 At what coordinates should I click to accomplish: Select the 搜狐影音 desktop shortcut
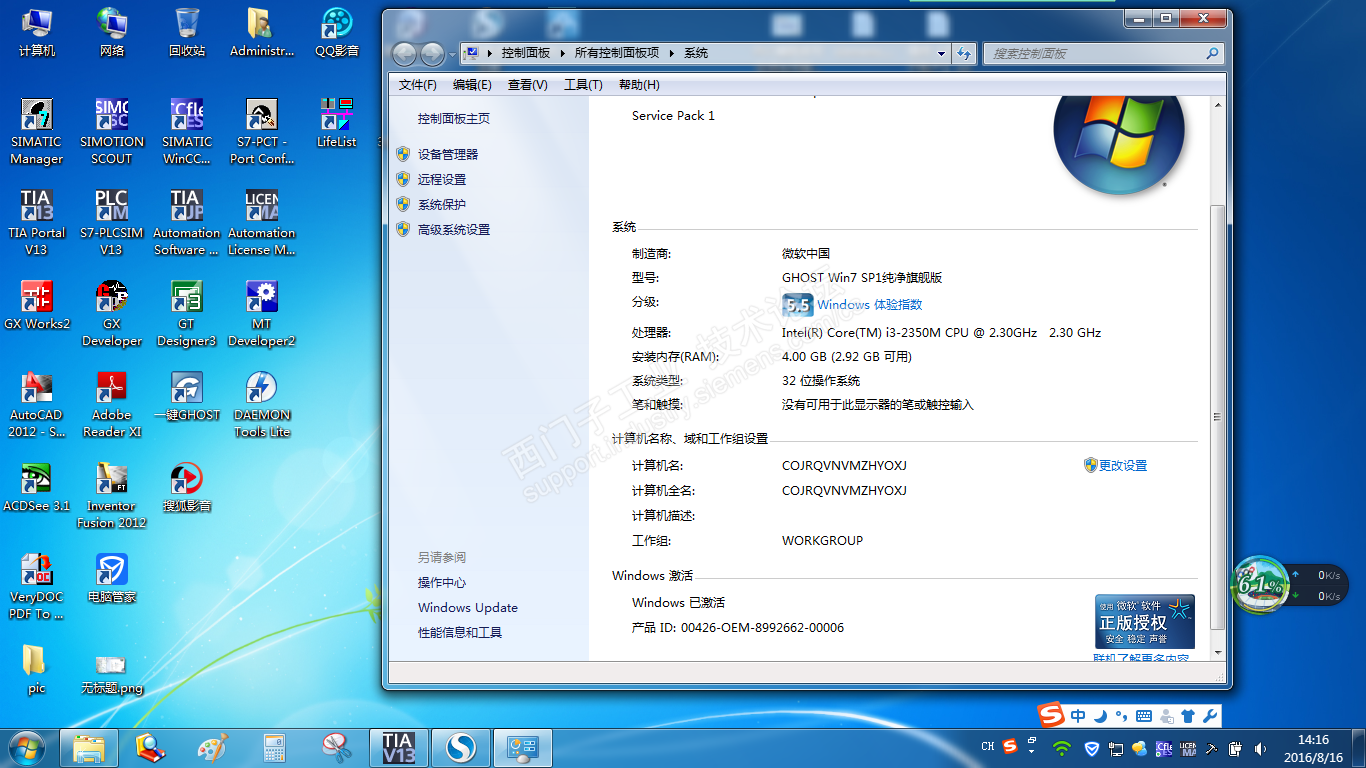(187, 487)
